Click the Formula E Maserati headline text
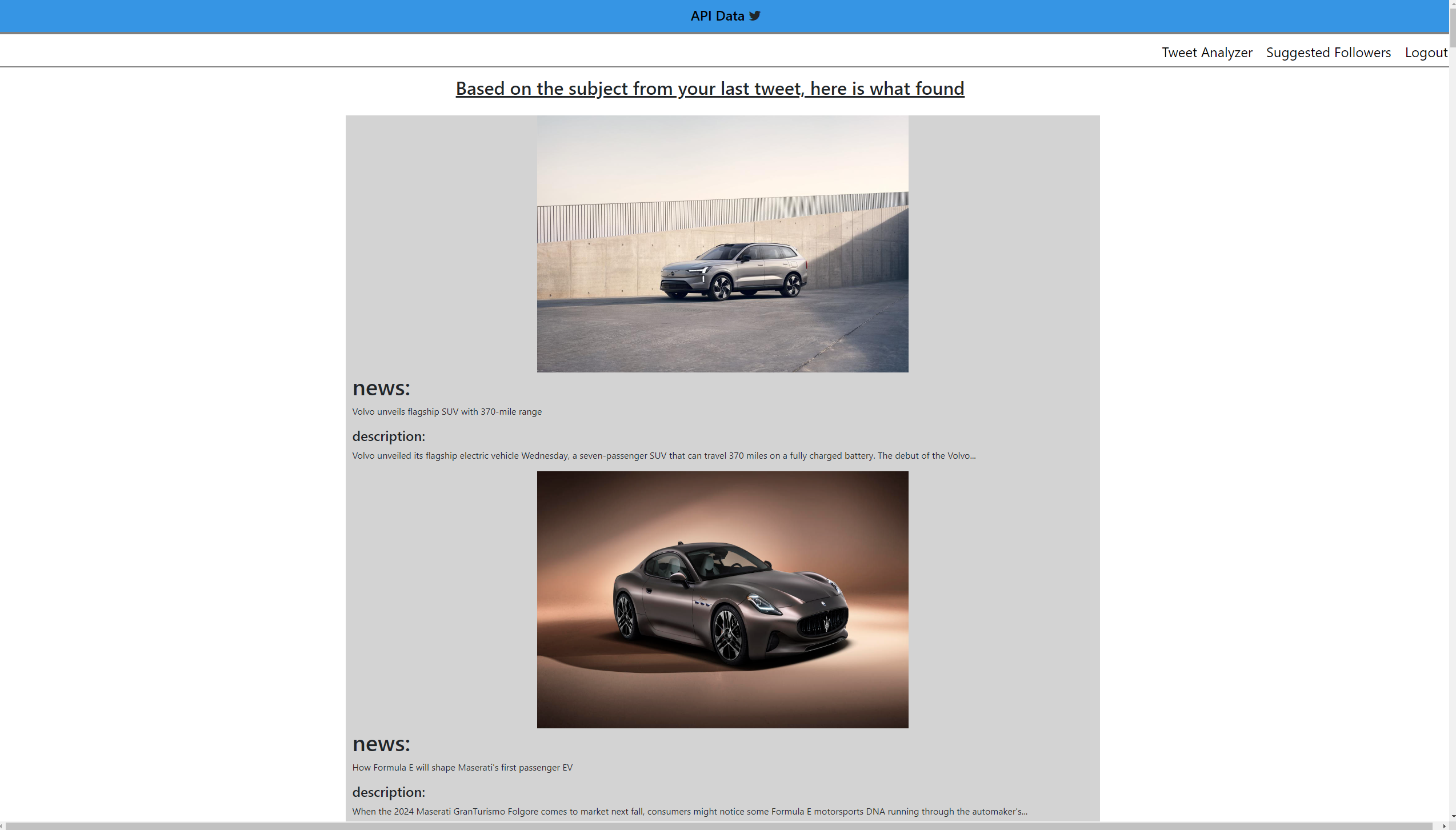The image size is (1456, 830). (x=462, y=767)
